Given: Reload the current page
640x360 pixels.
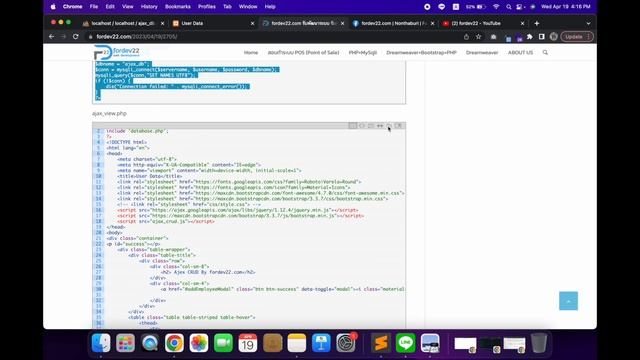Looking at the screenshot, I should click(x=76, y=36).
